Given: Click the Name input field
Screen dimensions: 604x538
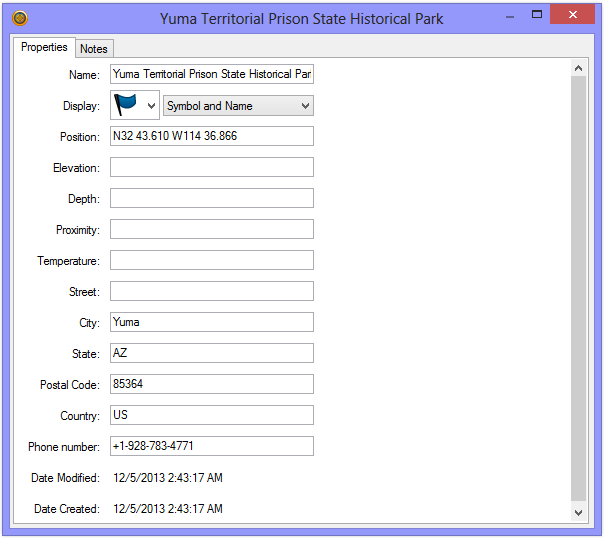Looking at the screenshot, I should 212,74.
